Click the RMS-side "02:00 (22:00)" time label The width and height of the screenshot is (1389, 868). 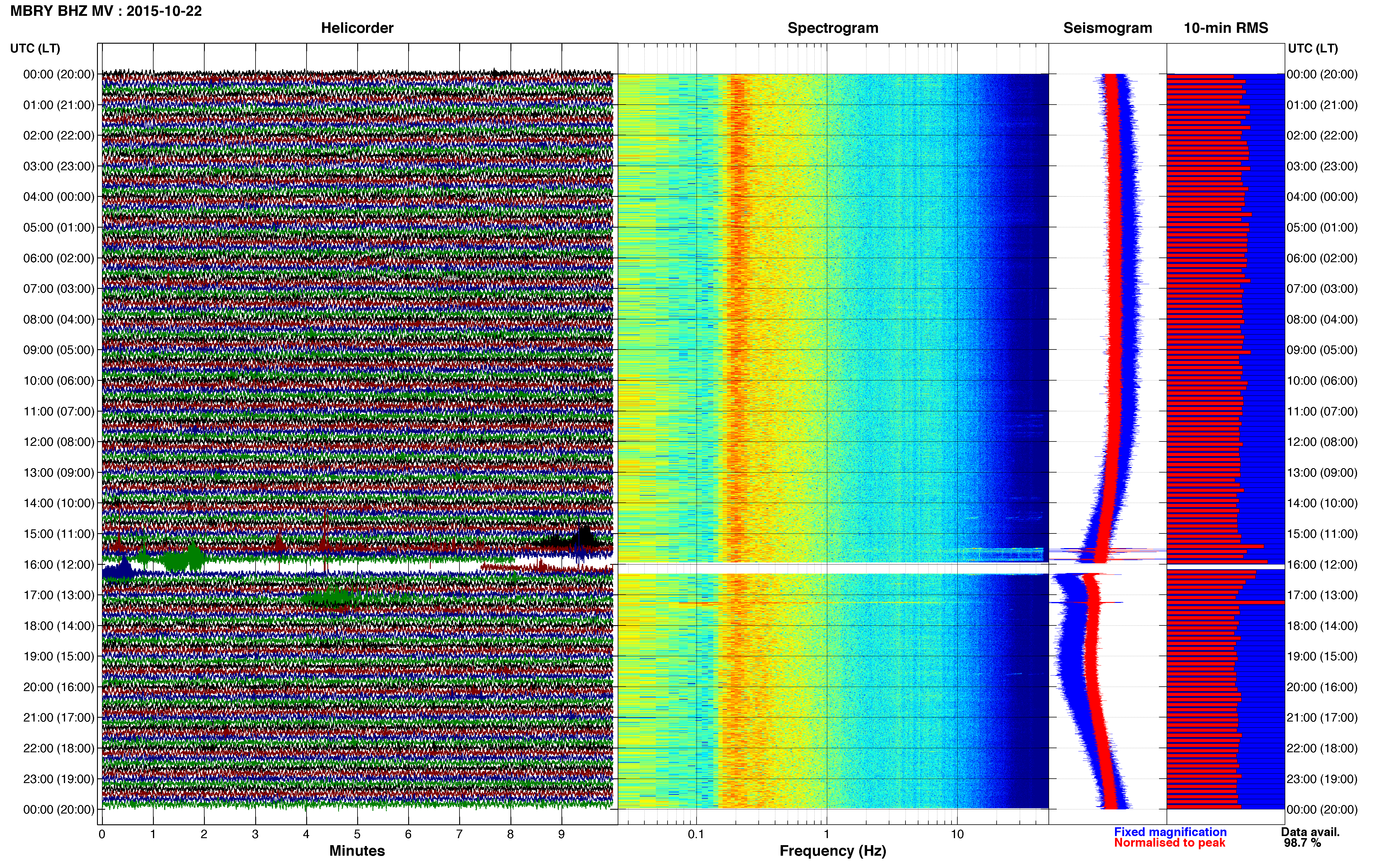(1322, 135)
